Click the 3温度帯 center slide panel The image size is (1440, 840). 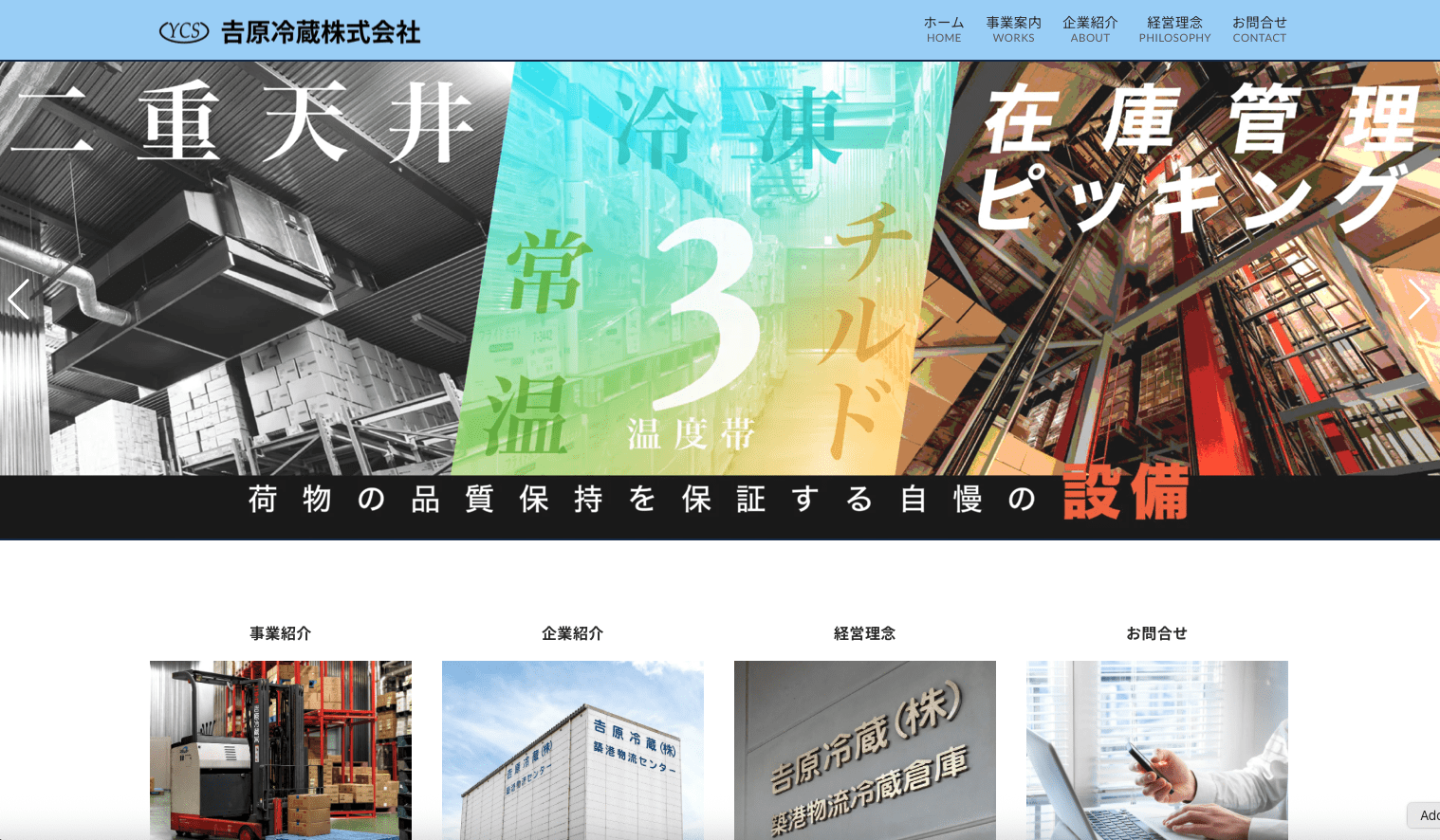pyautogui.click(x=702, y=284)
